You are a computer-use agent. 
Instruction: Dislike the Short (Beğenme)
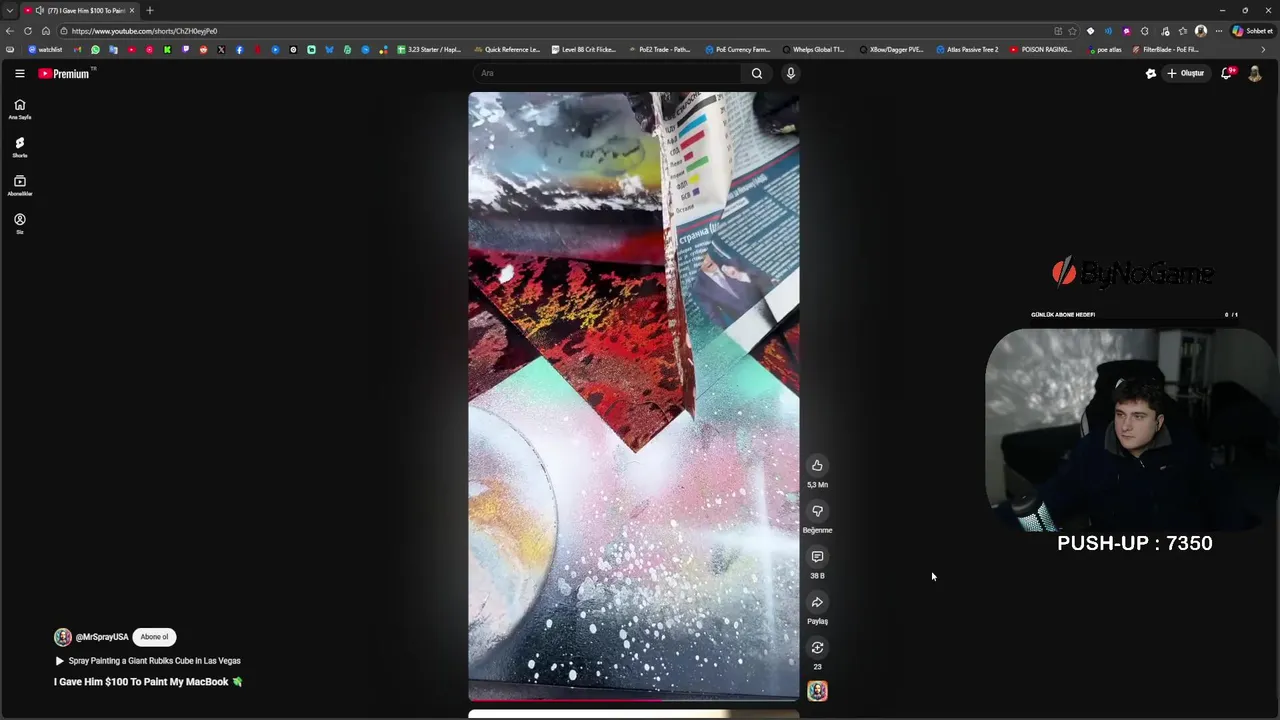[817, 511]
